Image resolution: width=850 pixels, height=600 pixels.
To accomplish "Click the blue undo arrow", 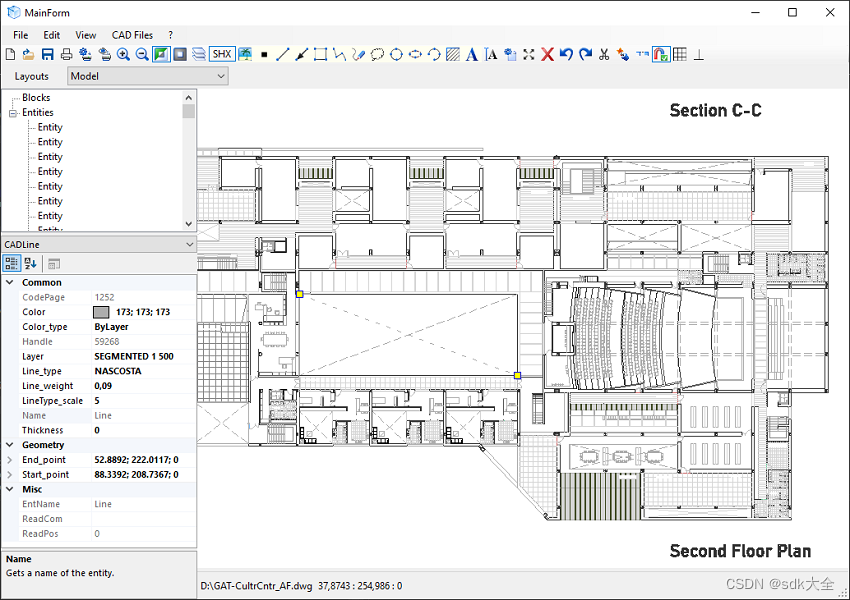I will coord(566,54).
